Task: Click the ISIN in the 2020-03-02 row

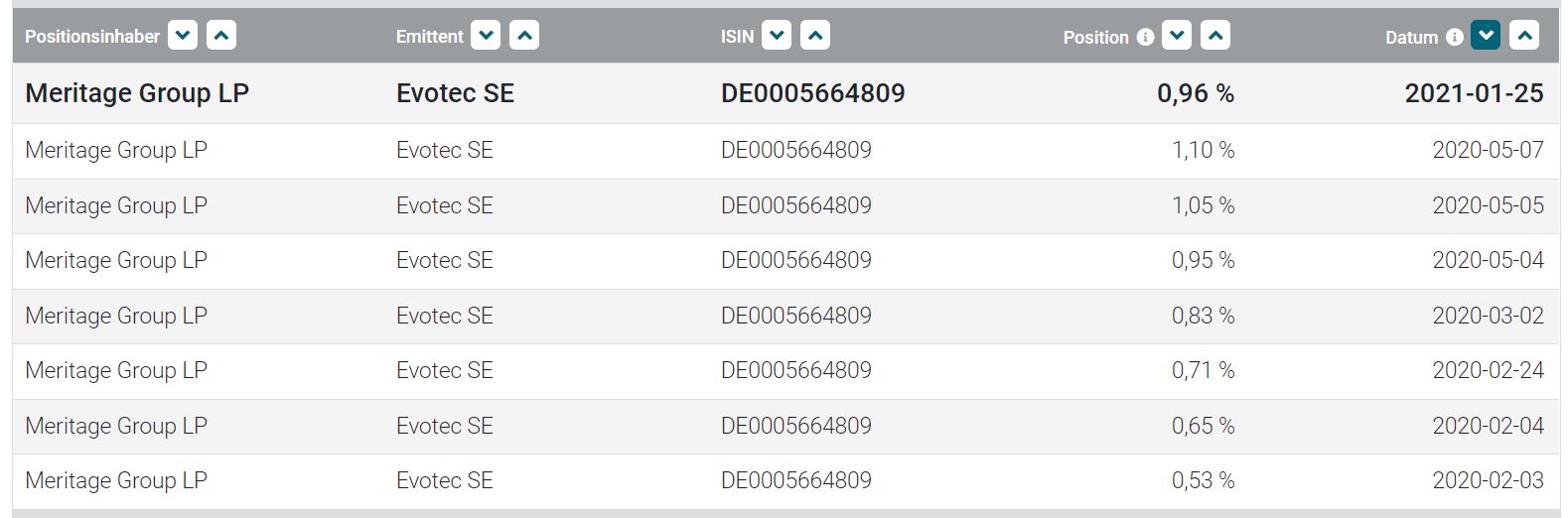Action: pos(795,316)
